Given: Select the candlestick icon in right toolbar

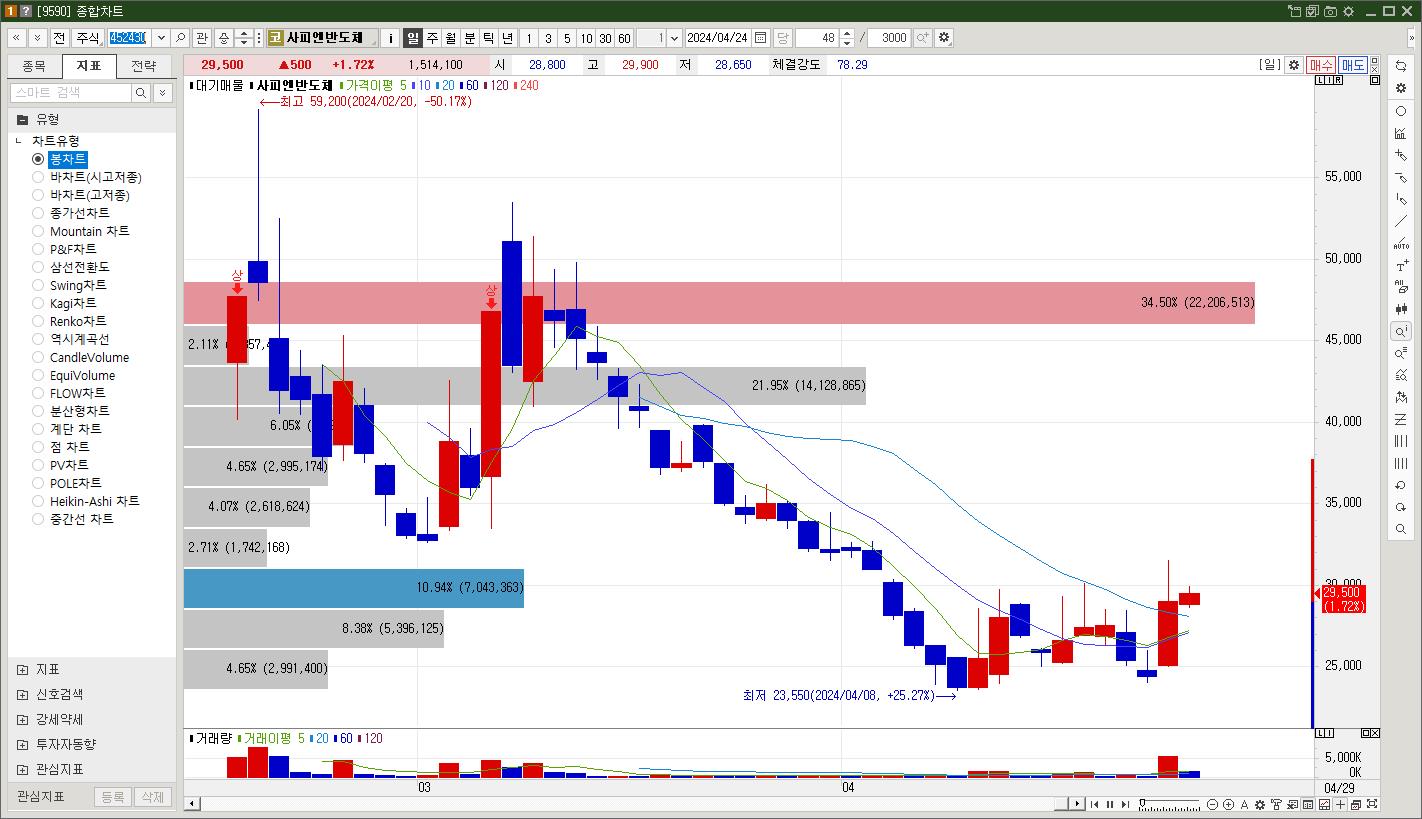Looking at the screenshot, I should (x=1401, y=309).
